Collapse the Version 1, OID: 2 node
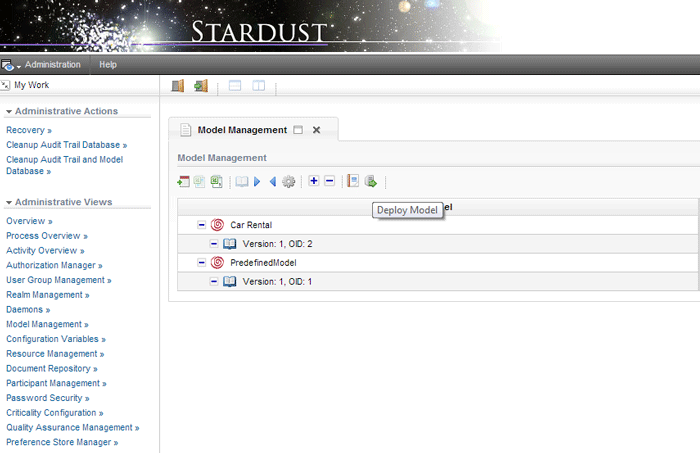 pos(214,244)
